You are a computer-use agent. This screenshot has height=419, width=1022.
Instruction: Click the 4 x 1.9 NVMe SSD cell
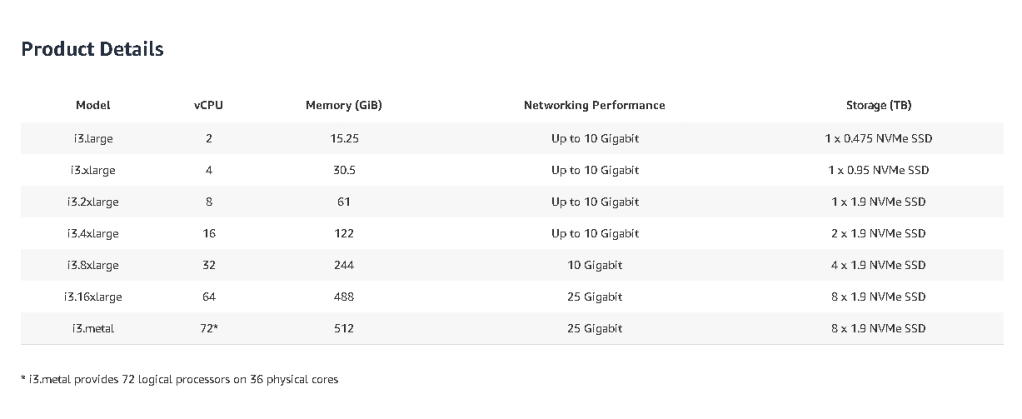[x=878, y=265]
